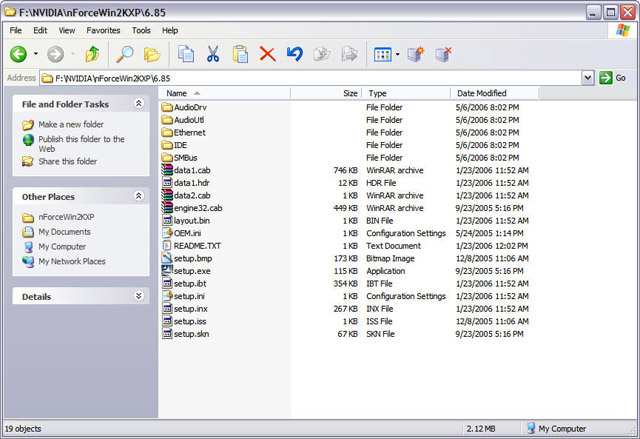
Task: Click Share this folder link
Action: click(x=68, y=161)
